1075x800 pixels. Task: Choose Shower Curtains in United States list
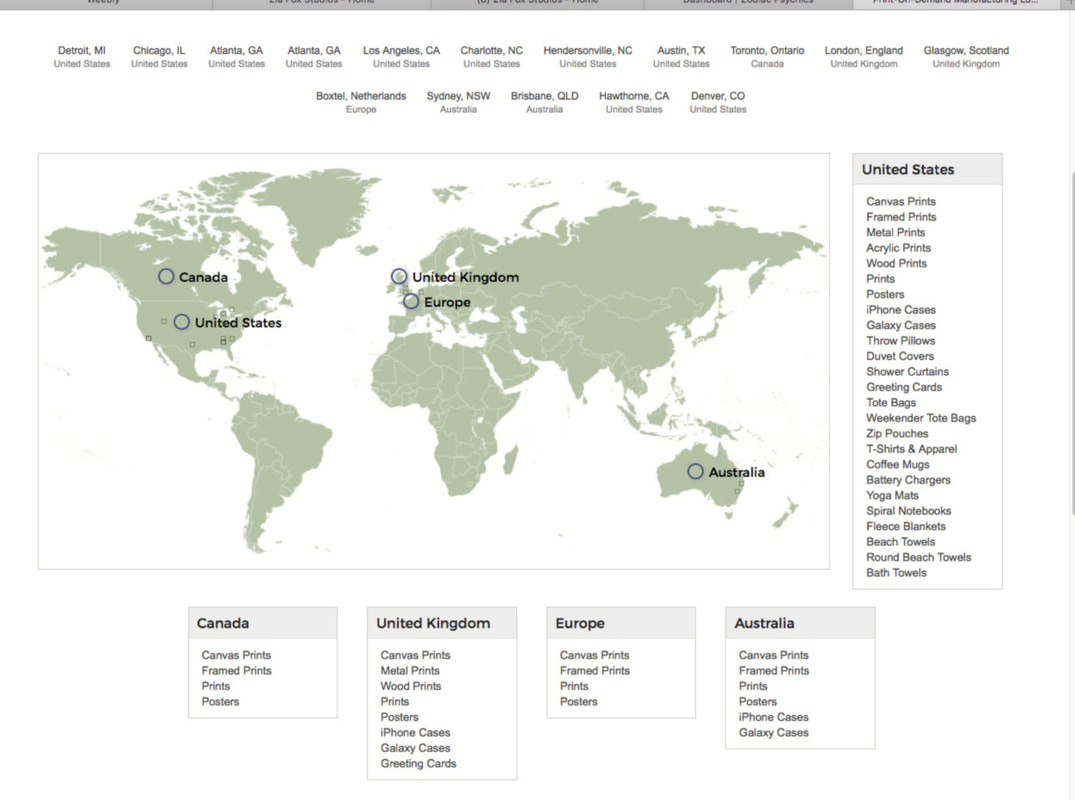click(x=907, y=372)
